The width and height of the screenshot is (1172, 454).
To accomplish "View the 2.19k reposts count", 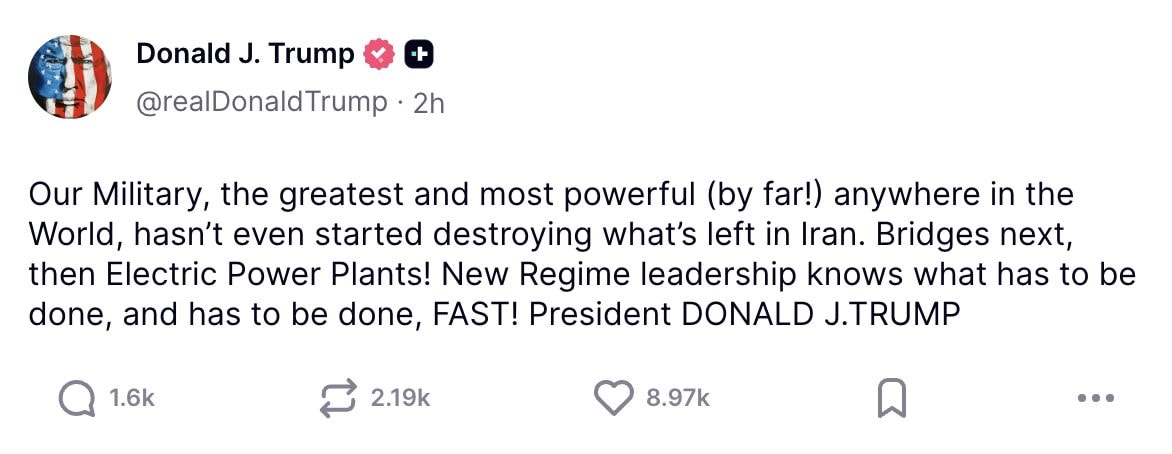I will coord(400,398).
